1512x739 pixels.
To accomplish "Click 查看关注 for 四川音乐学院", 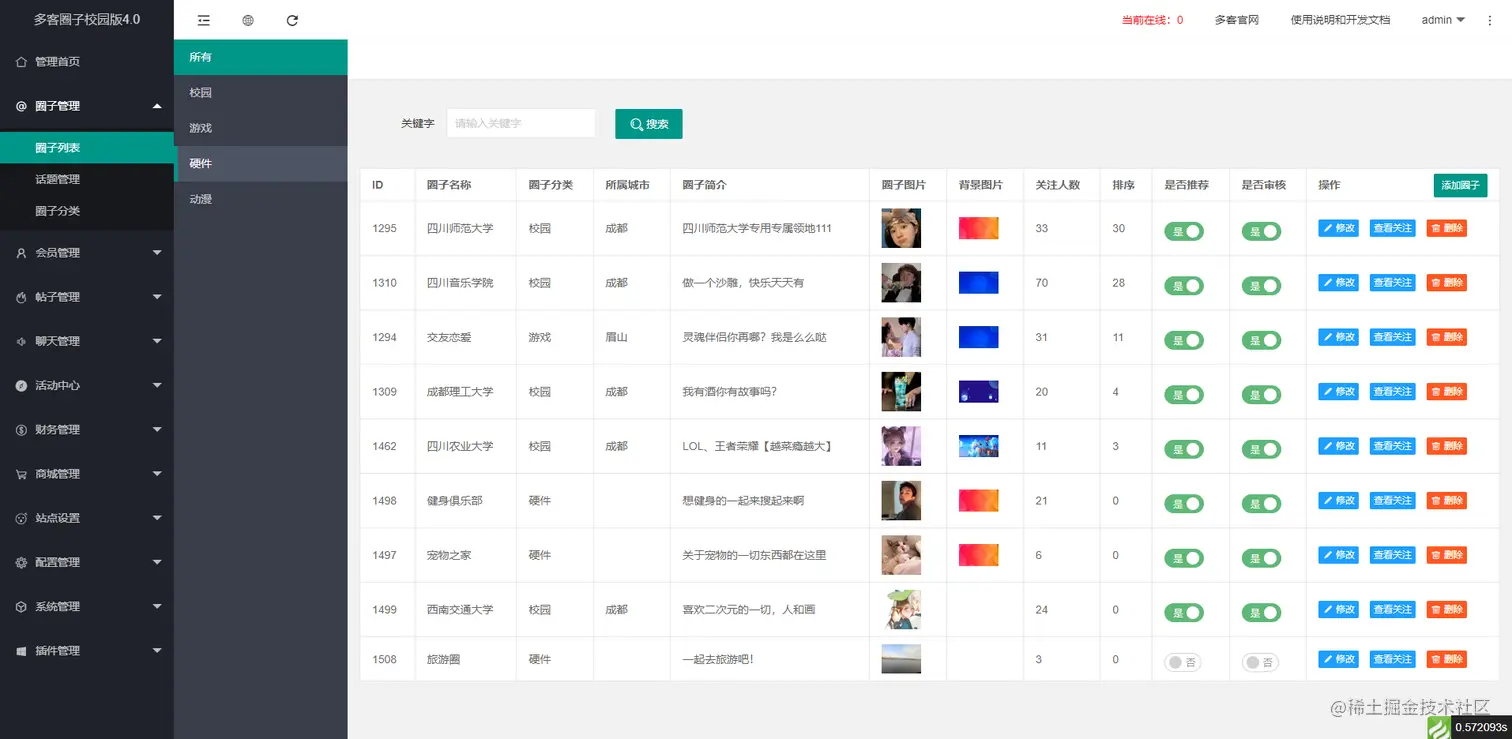I will point(1393,283).
